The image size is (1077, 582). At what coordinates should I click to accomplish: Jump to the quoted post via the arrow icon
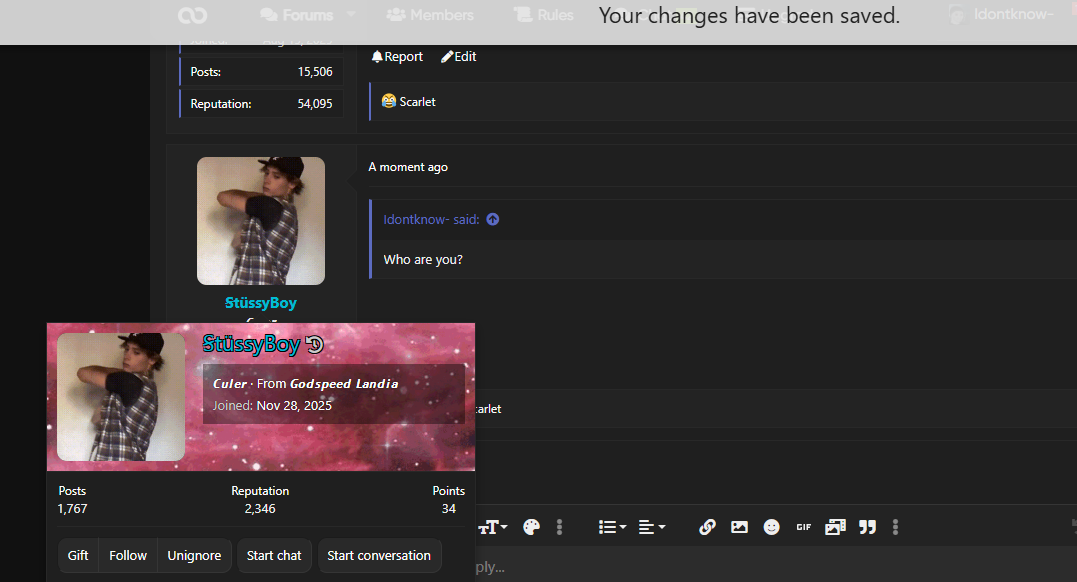pyautogui.click(x=492, y=219)
